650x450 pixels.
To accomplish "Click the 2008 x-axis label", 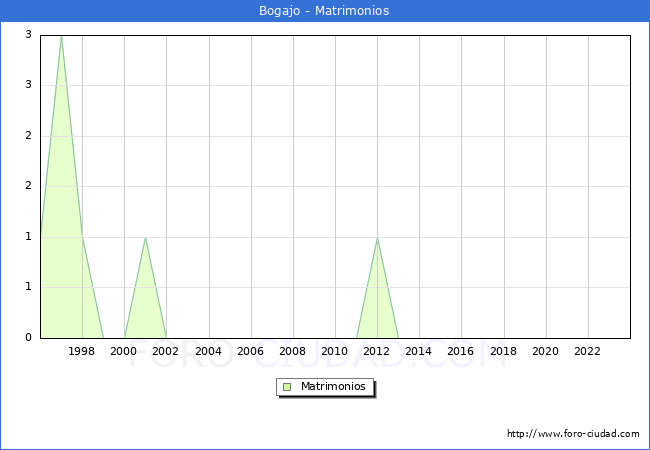I will 293,351.
